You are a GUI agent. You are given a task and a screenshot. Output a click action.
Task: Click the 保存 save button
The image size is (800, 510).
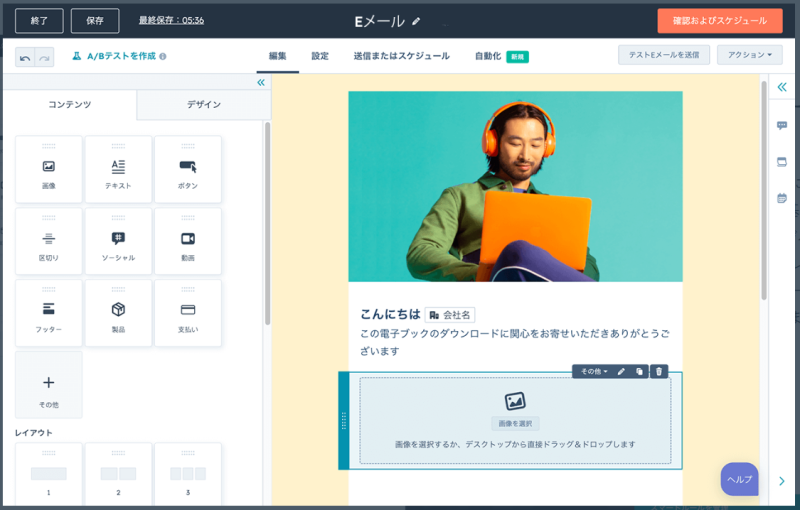coord(95,21)
